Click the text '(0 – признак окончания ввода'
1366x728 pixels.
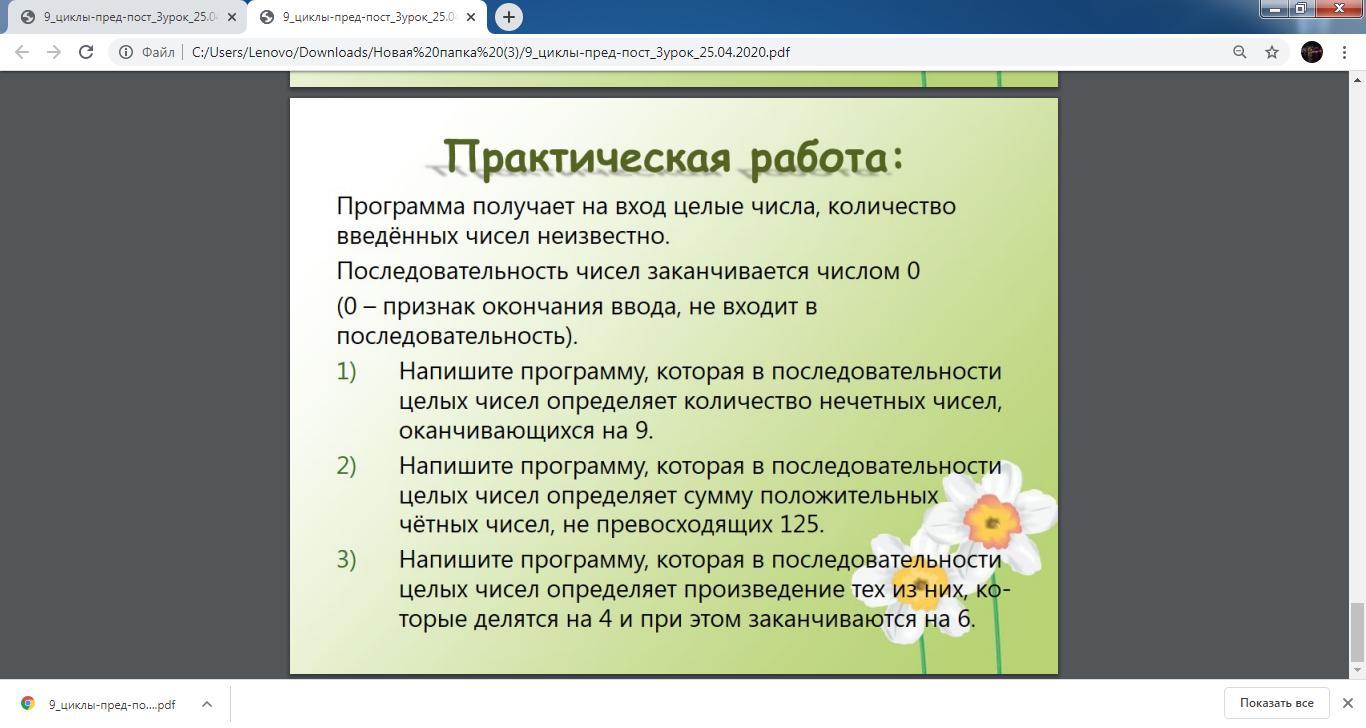510,306
